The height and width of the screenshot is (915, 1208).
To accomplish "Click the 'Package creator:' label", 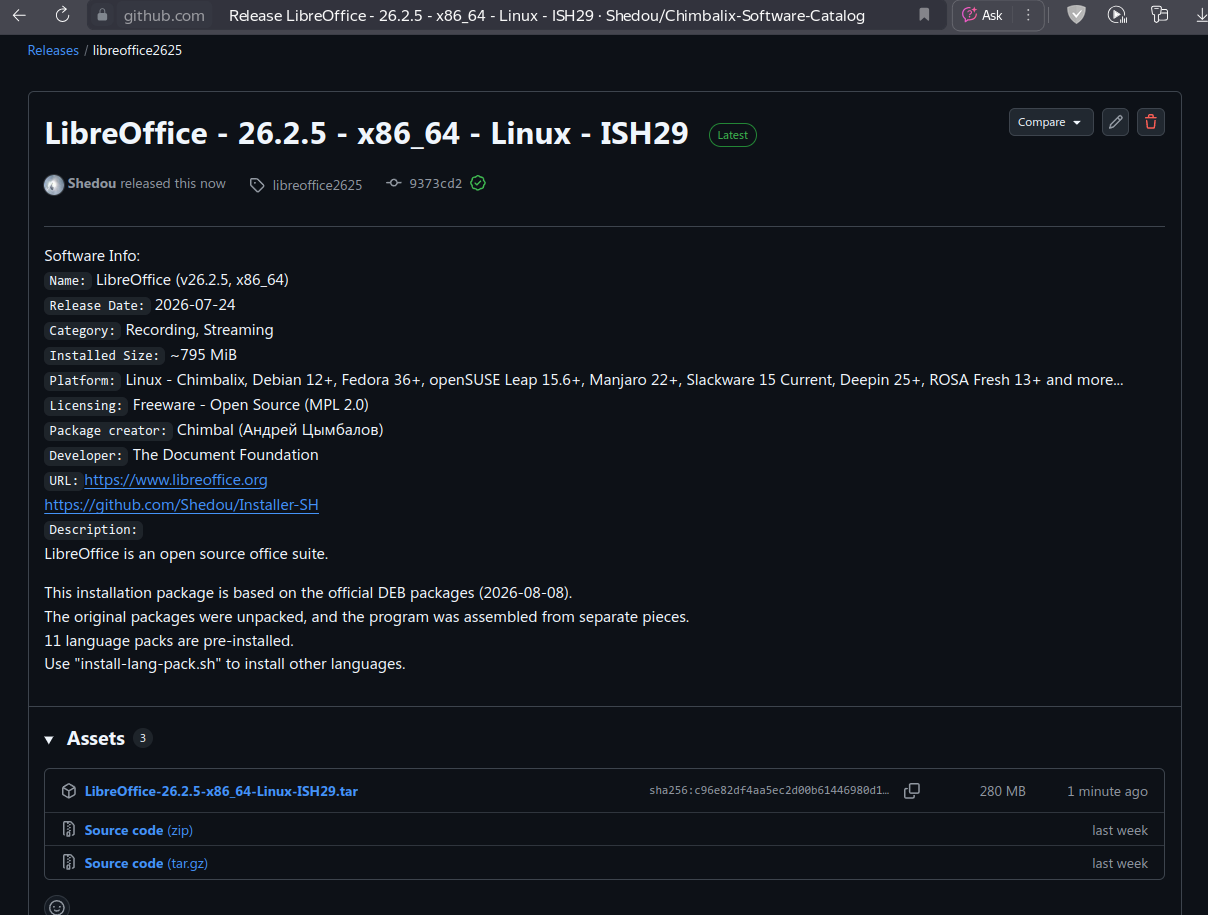I will (x=109, y=430).
